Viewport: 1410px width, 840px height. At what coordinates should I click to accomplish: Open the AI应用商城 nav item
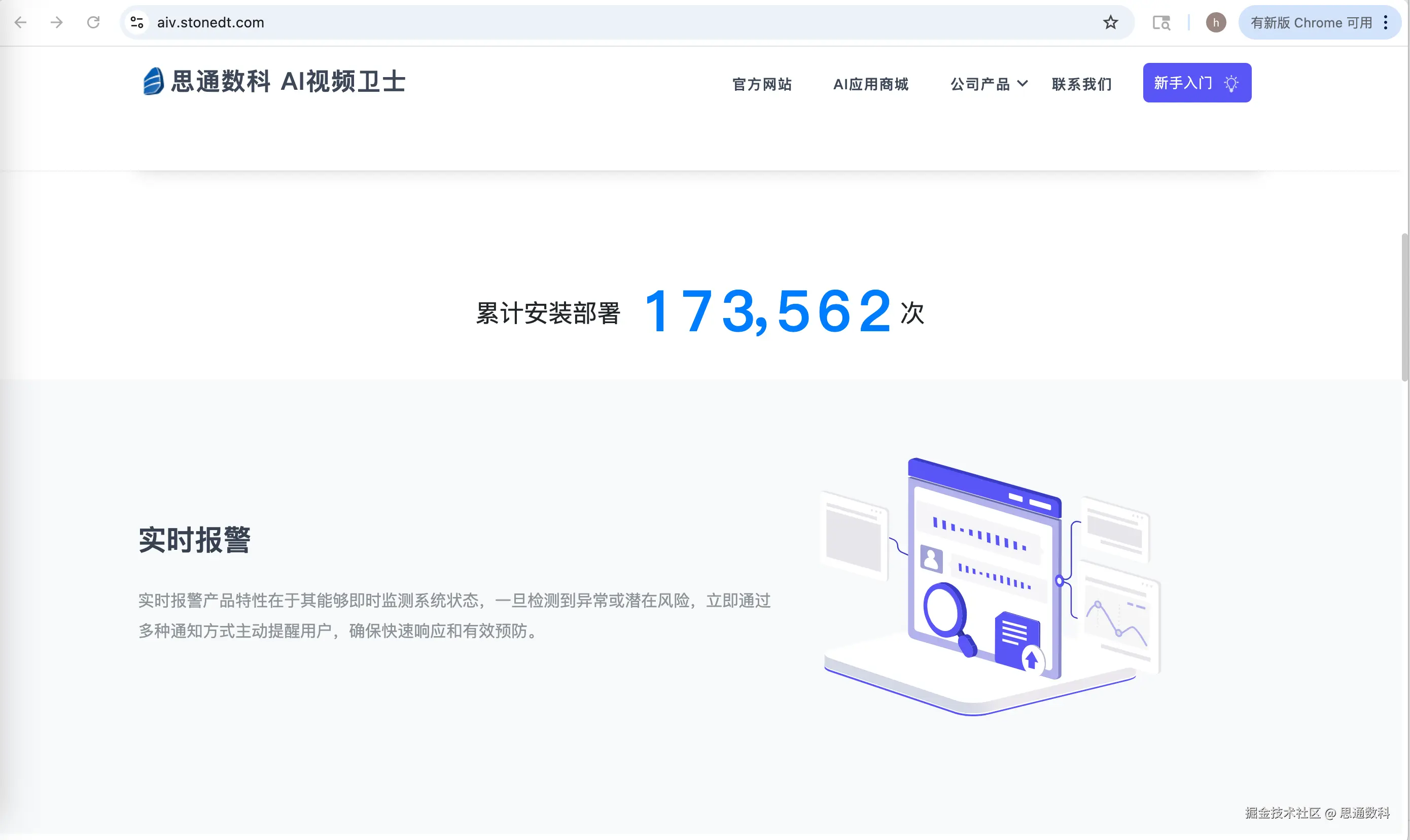(x=870, y=84)
